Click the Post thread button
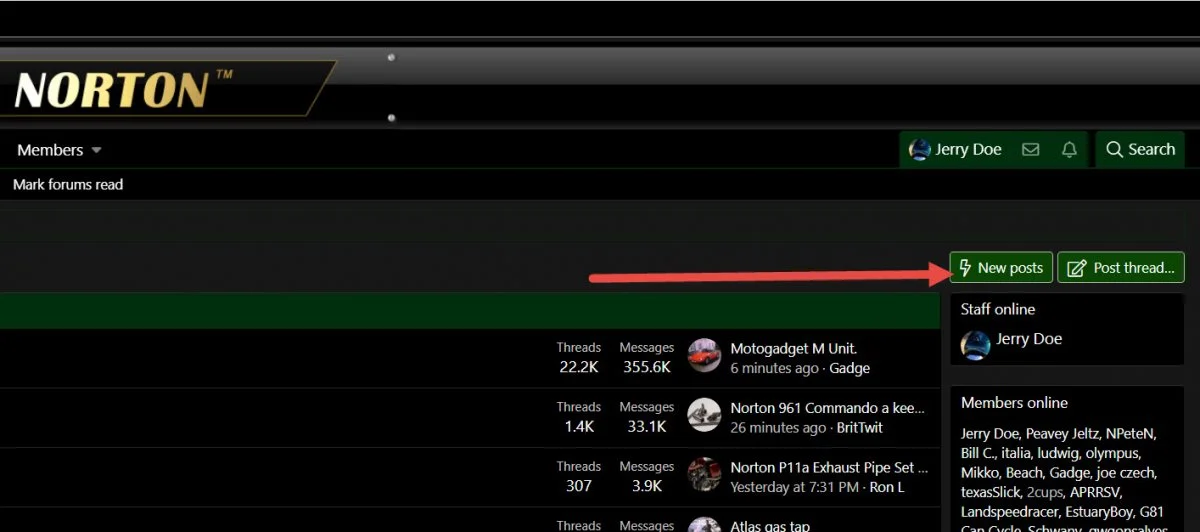Image resolution: width=1200 pixels, height=532 pixels. pos(1121,268)
